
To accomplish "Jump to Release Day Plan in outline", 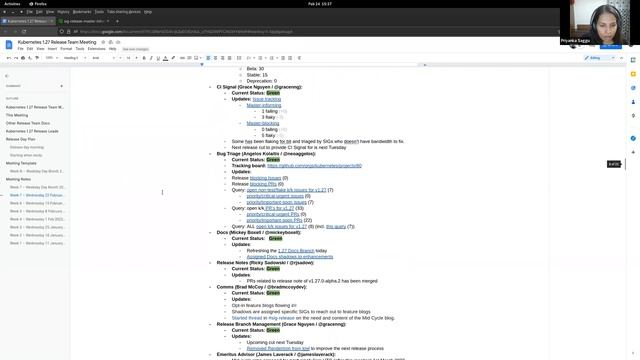I will pos(20,139).
